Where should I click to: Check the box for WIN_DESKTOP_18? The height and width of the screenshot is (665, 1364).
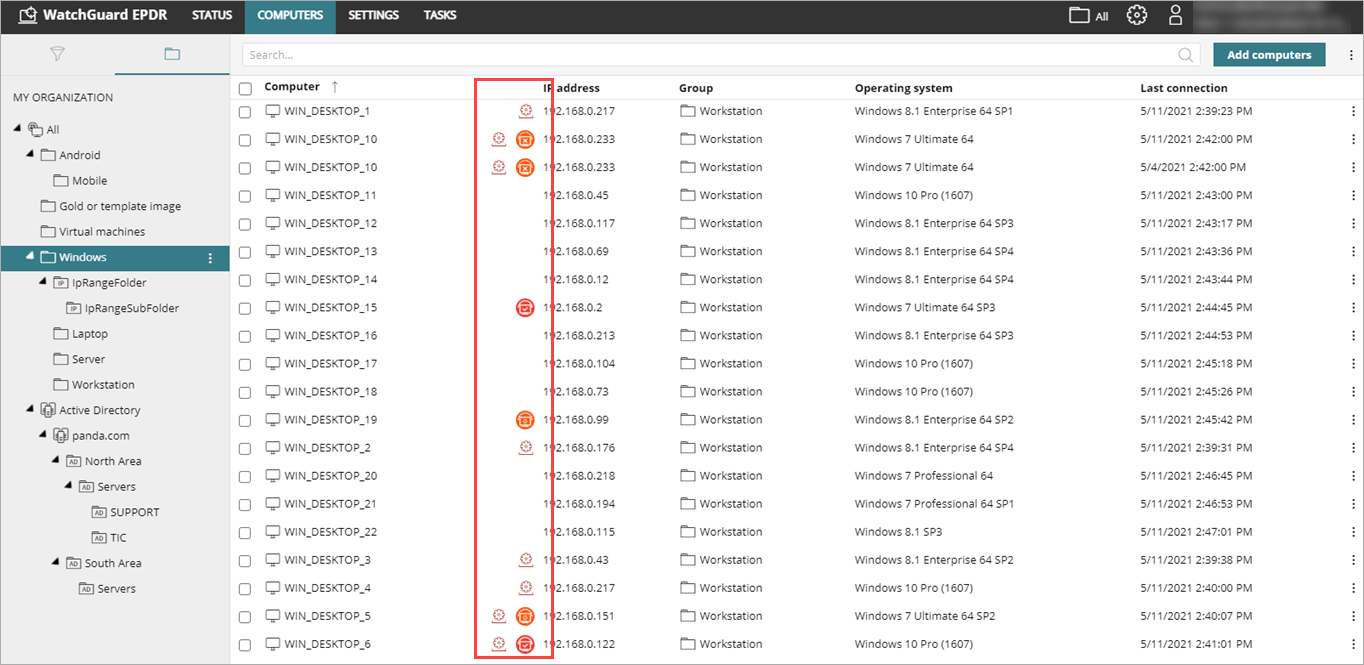tap(245, 392)
